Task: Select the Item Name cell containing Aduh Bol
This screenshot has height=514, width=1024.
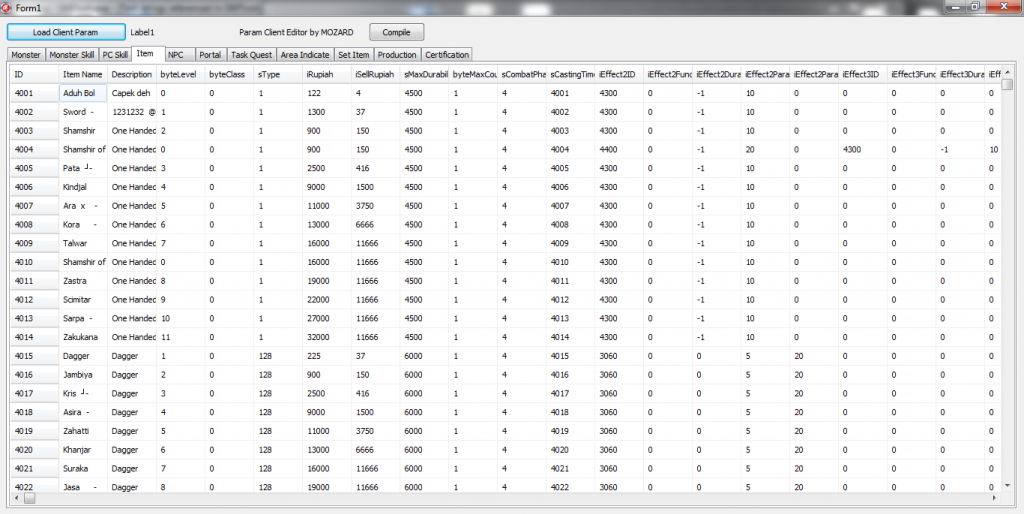Action: click(83, 93)
